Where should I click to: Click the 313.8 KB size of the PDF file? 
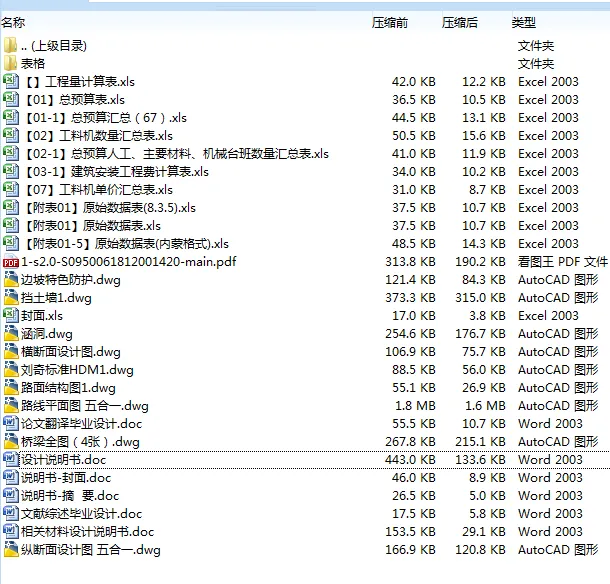click(410, 261)
